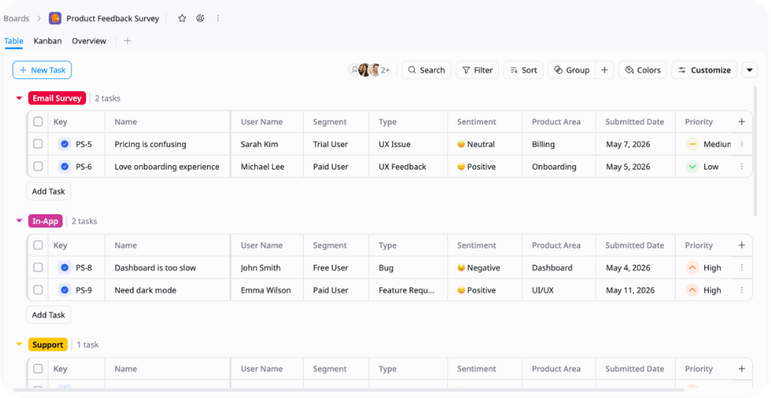Viewport: 771px width, 398px height.
Task: Click the vertical scrollbar
Action: (x=756, y=151)
